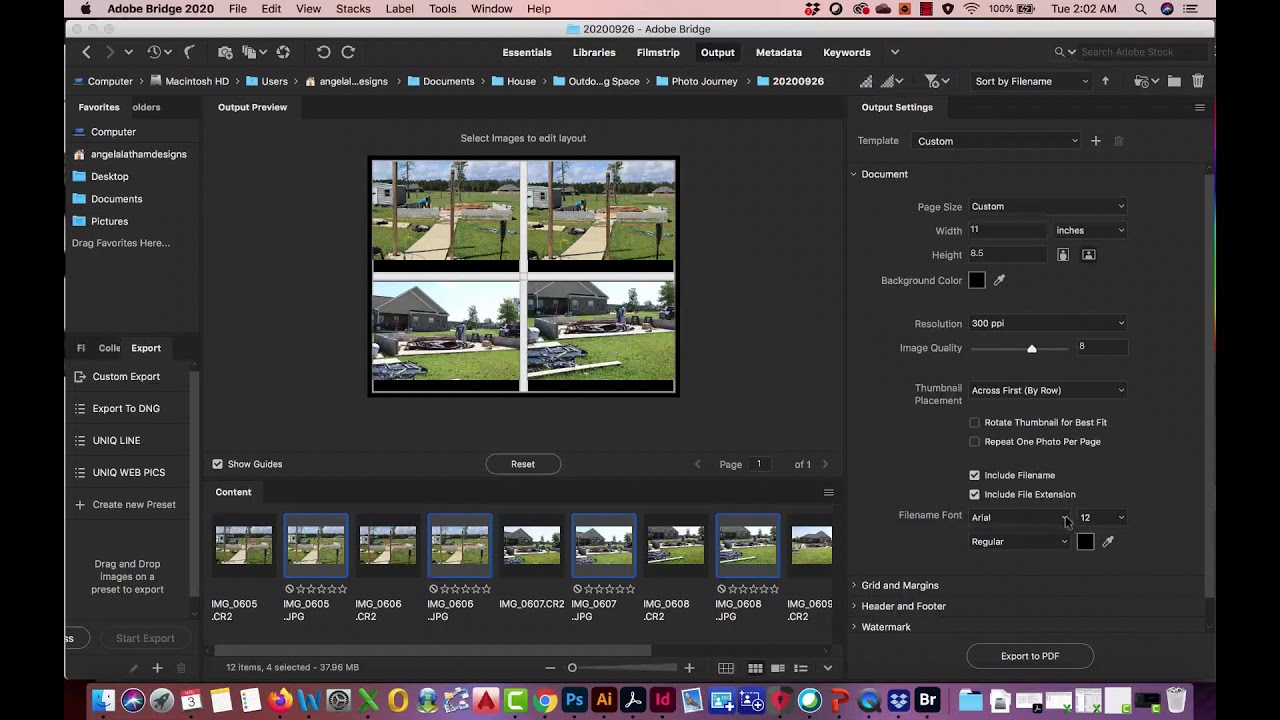Screen dimensions: 1280x720
Task: Switch to the Essentials workspace
Action: click(527, 52)
